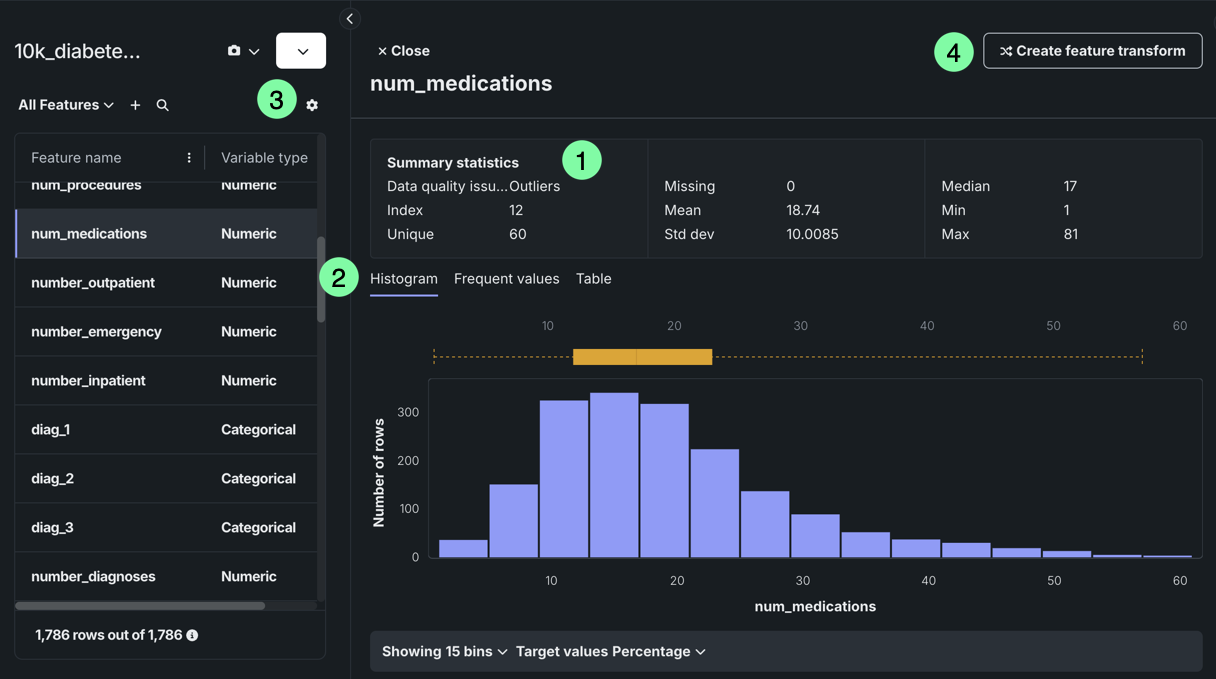The height and width of the screenshot is (679, 1216).
Task: Open Target values Percentage dropdown
Action: coord(610,651)
